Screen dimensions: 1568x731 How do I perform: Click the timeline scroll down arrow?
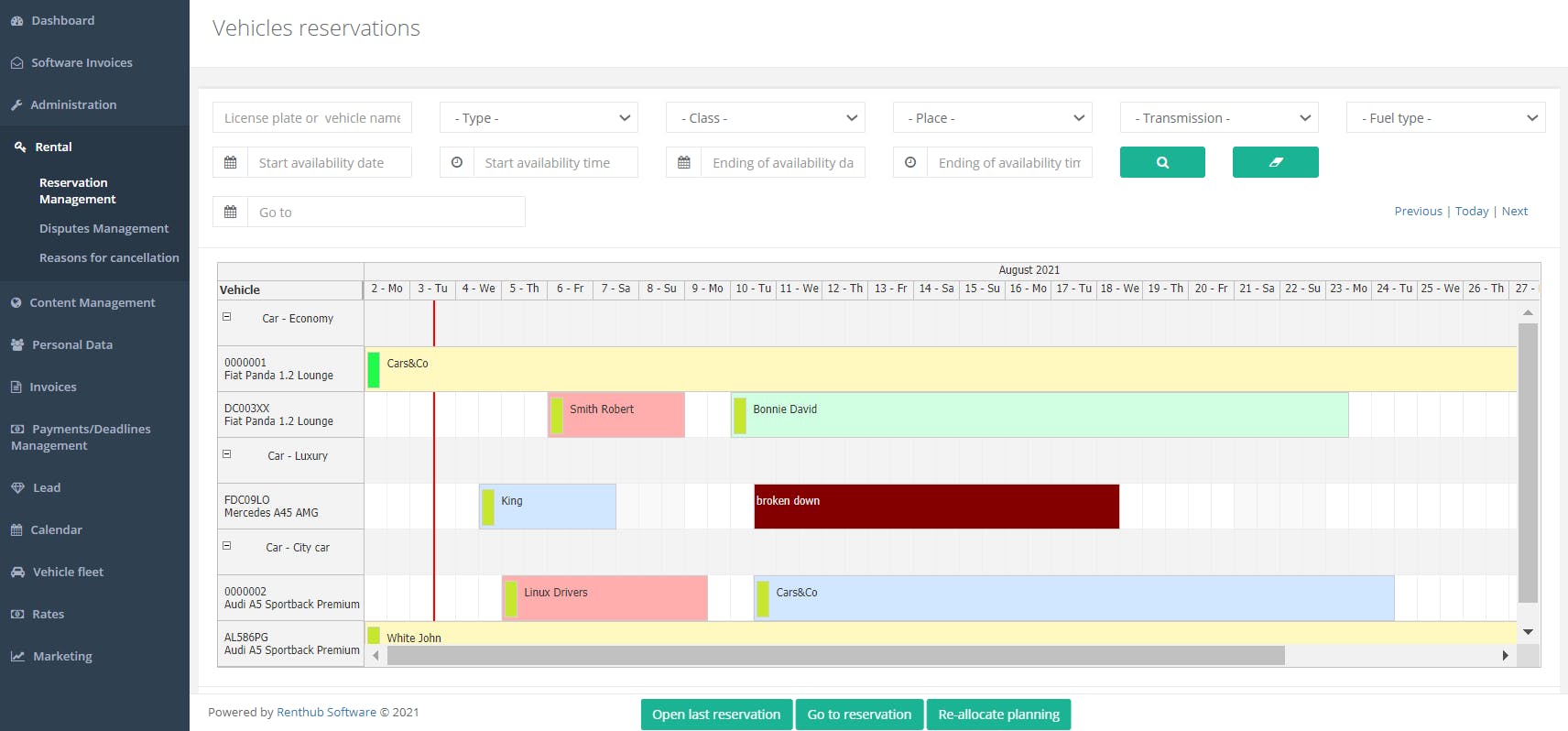click(1528, 632)
